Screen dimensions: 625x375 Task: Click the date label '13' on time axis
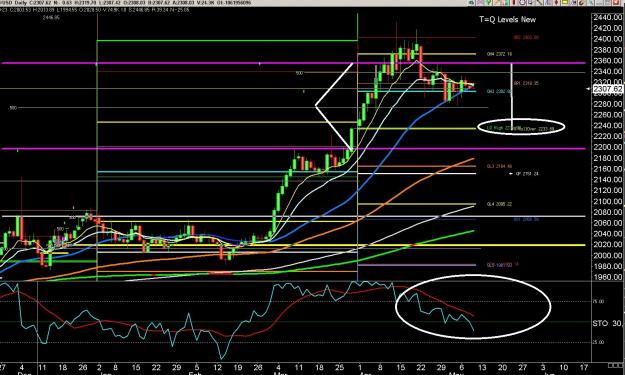pos(482,367)
